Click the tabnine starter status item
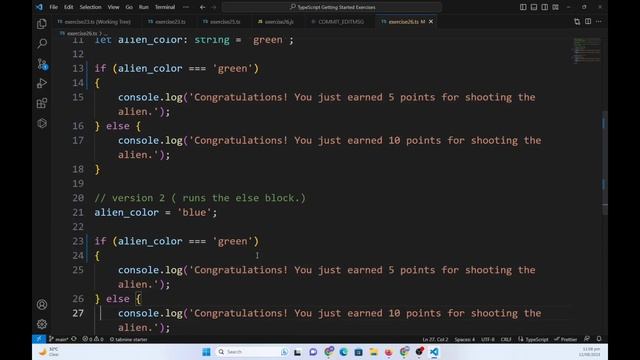 [x=128, y=339]
